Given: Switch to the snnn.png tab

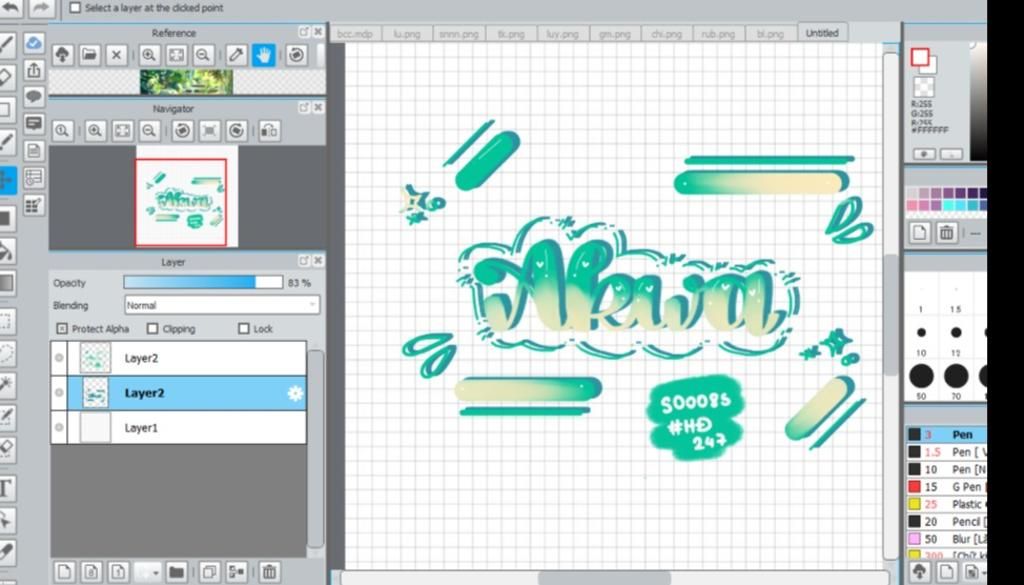Looking at the screenshot, I should pyautogui.click(x=459, y=34).
